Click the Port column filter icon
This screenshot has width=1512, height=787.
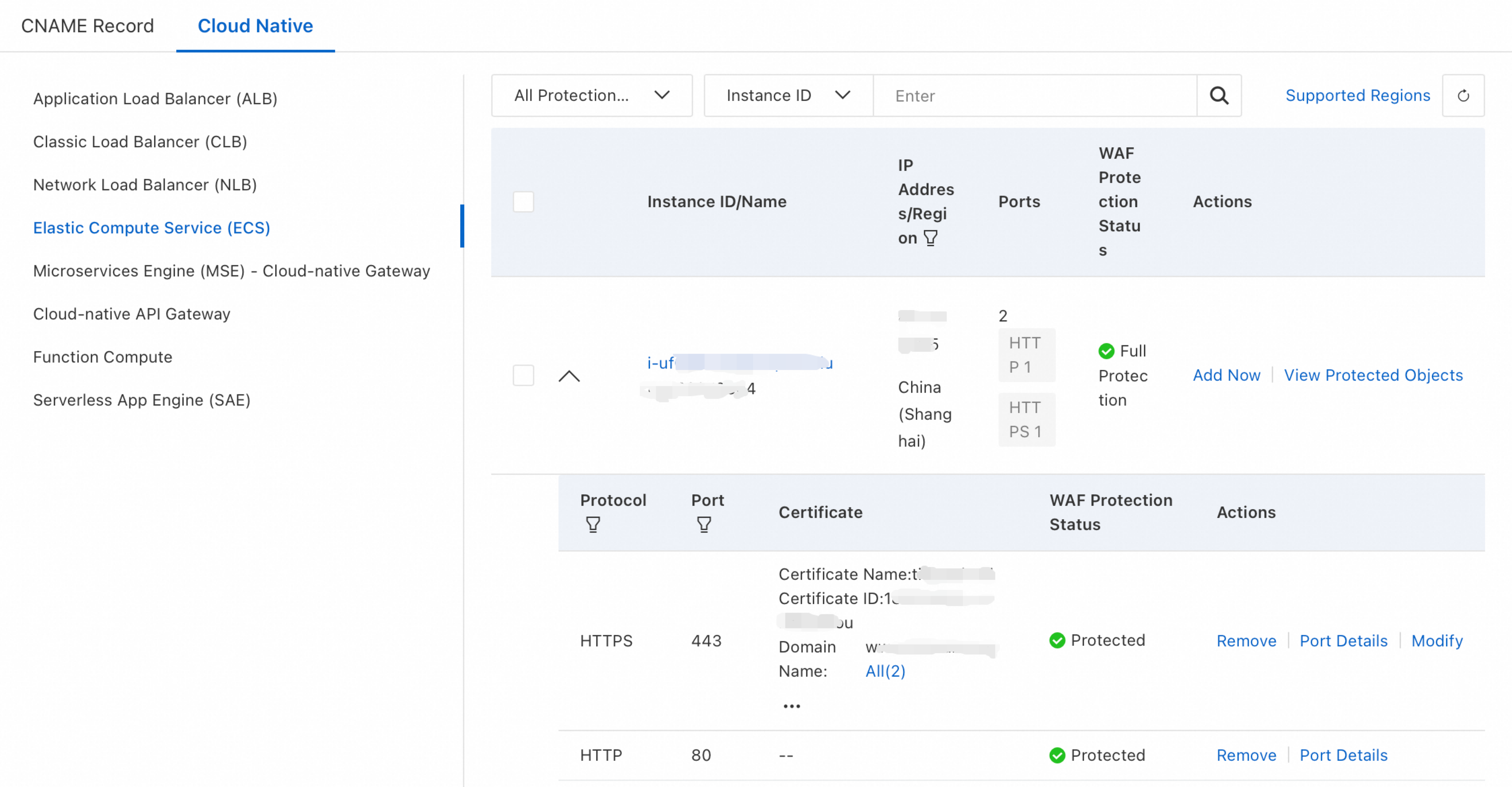pyautogui.click(x=704, y=524)
